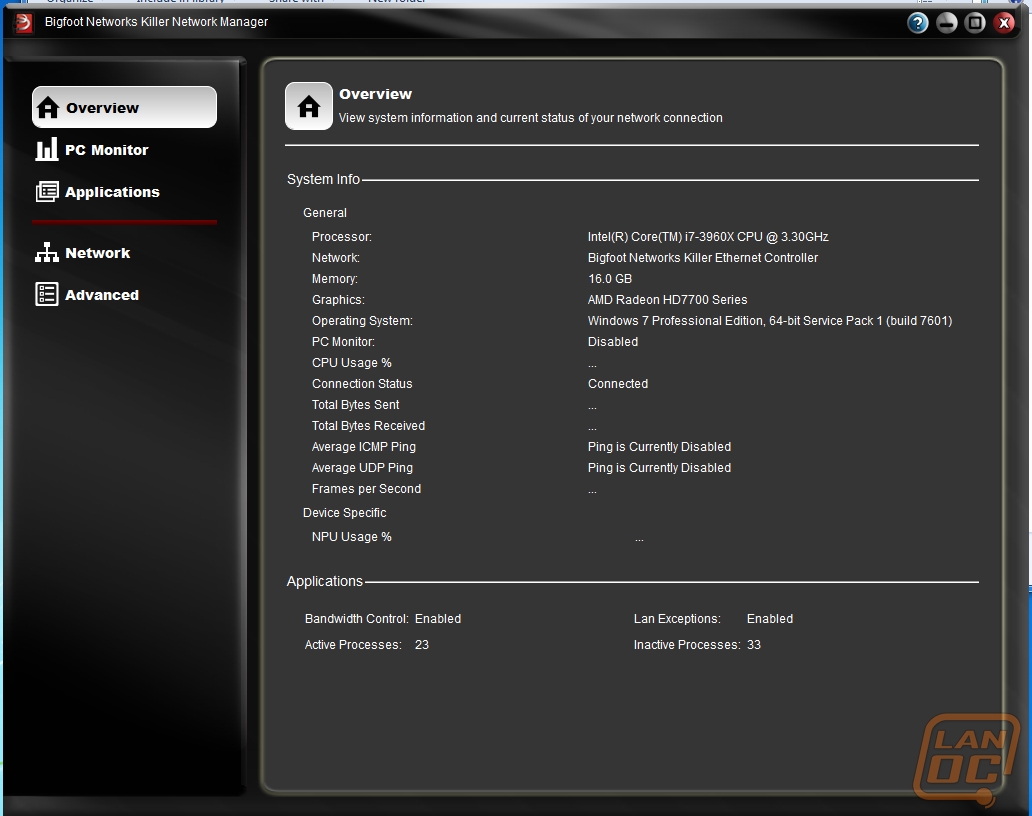Click the Device Specific subsection label
The image size is (1032, 816).
[x=344, y=513]
